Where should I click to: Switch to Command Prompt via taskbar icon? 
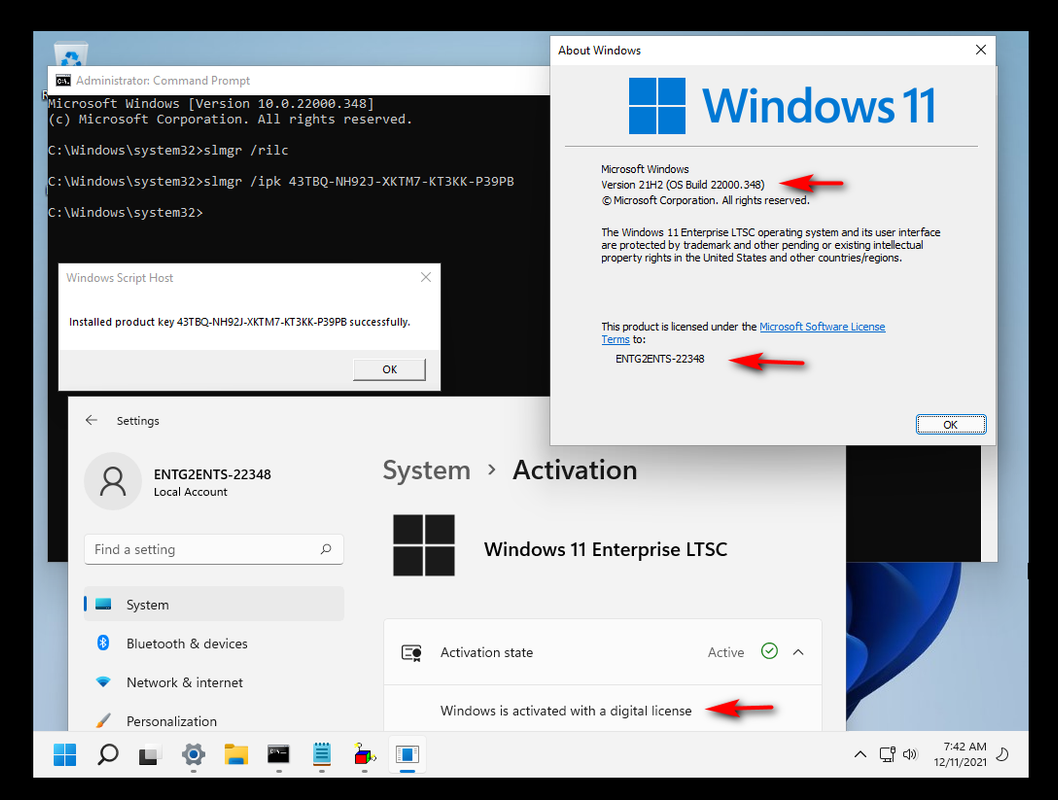point(279,754)
